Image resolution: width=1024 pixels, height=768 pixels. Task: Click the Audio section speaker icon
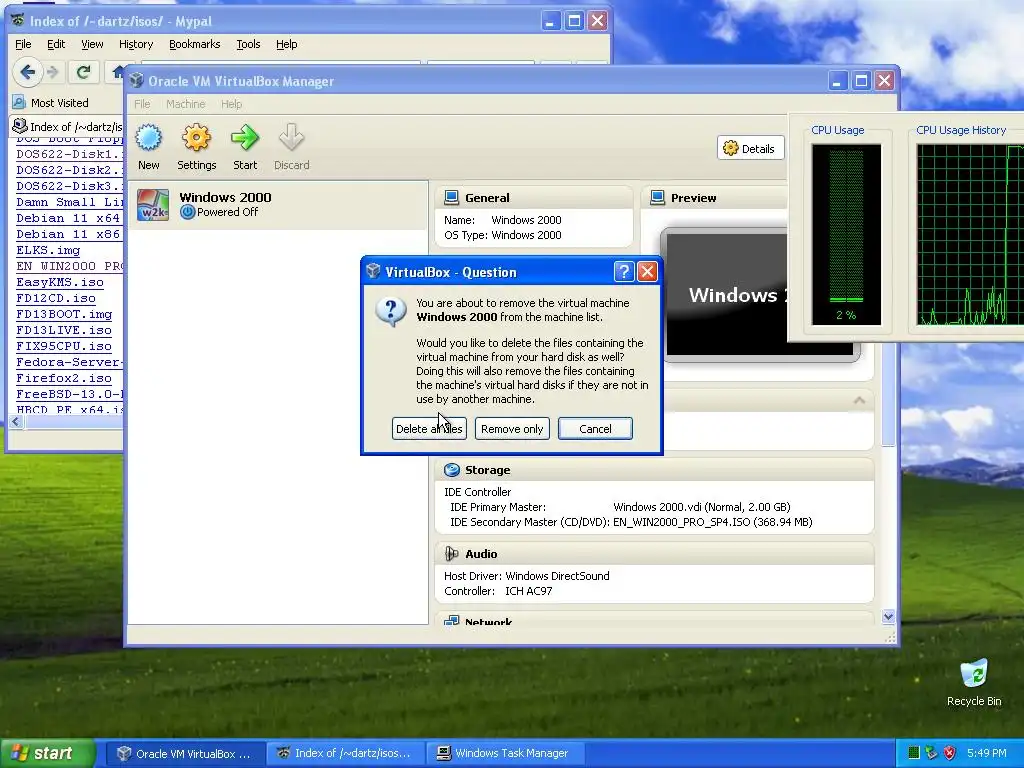[451, 554]
